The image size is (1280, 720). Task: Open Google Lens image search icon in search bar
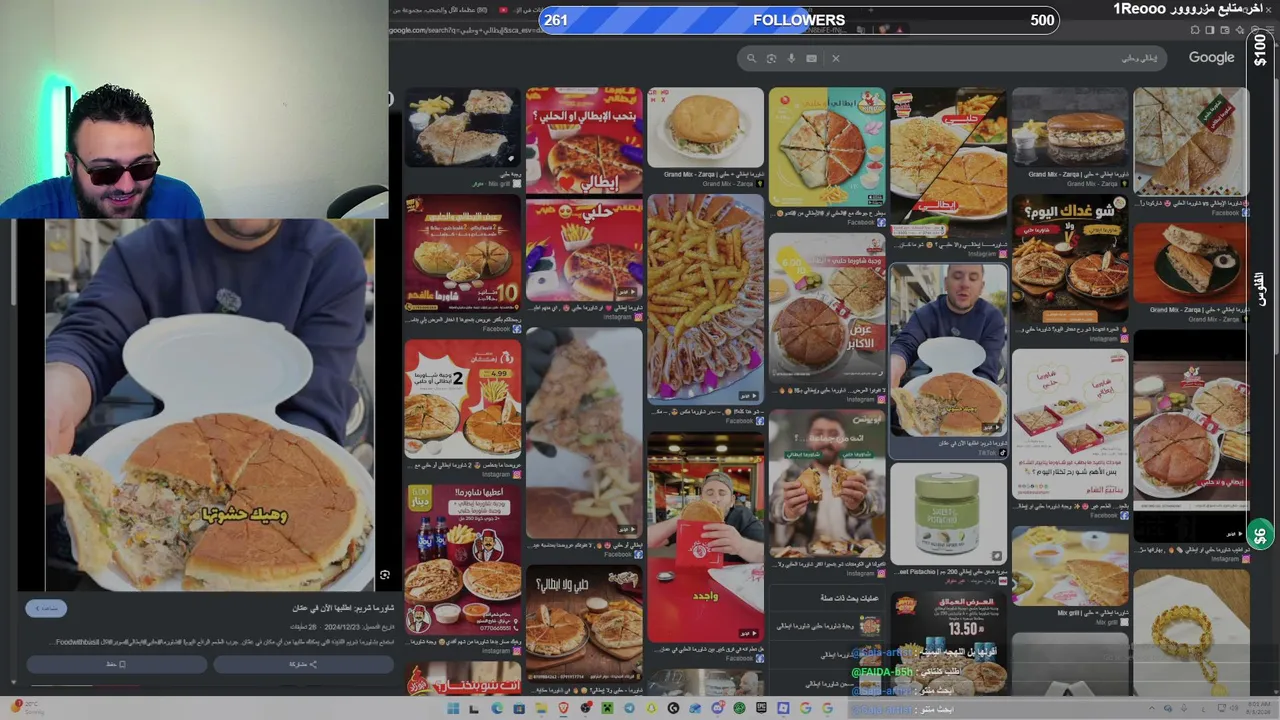coord(771,58)
